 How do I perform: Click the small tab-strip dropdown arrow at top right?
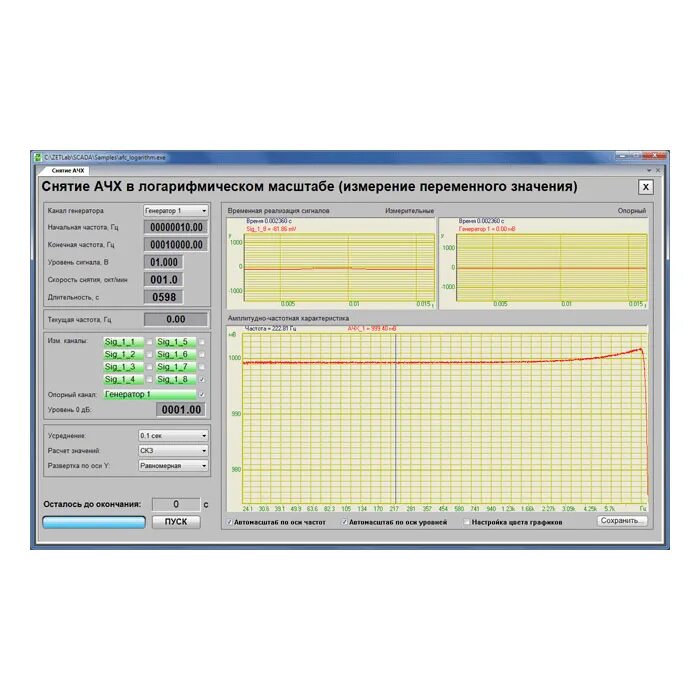[x=649, y=171]
